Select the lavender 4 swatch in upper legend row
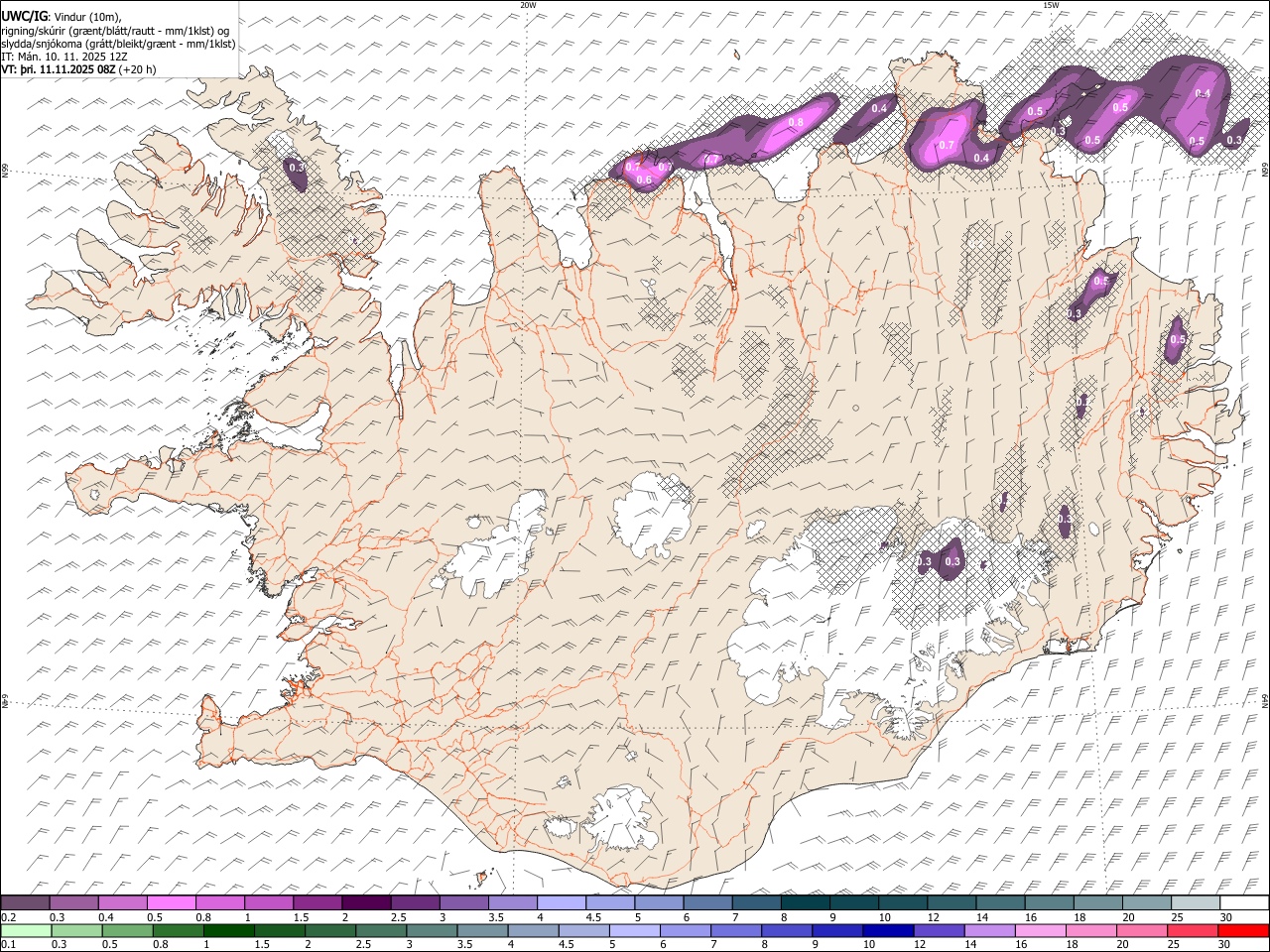 (562, 903)
